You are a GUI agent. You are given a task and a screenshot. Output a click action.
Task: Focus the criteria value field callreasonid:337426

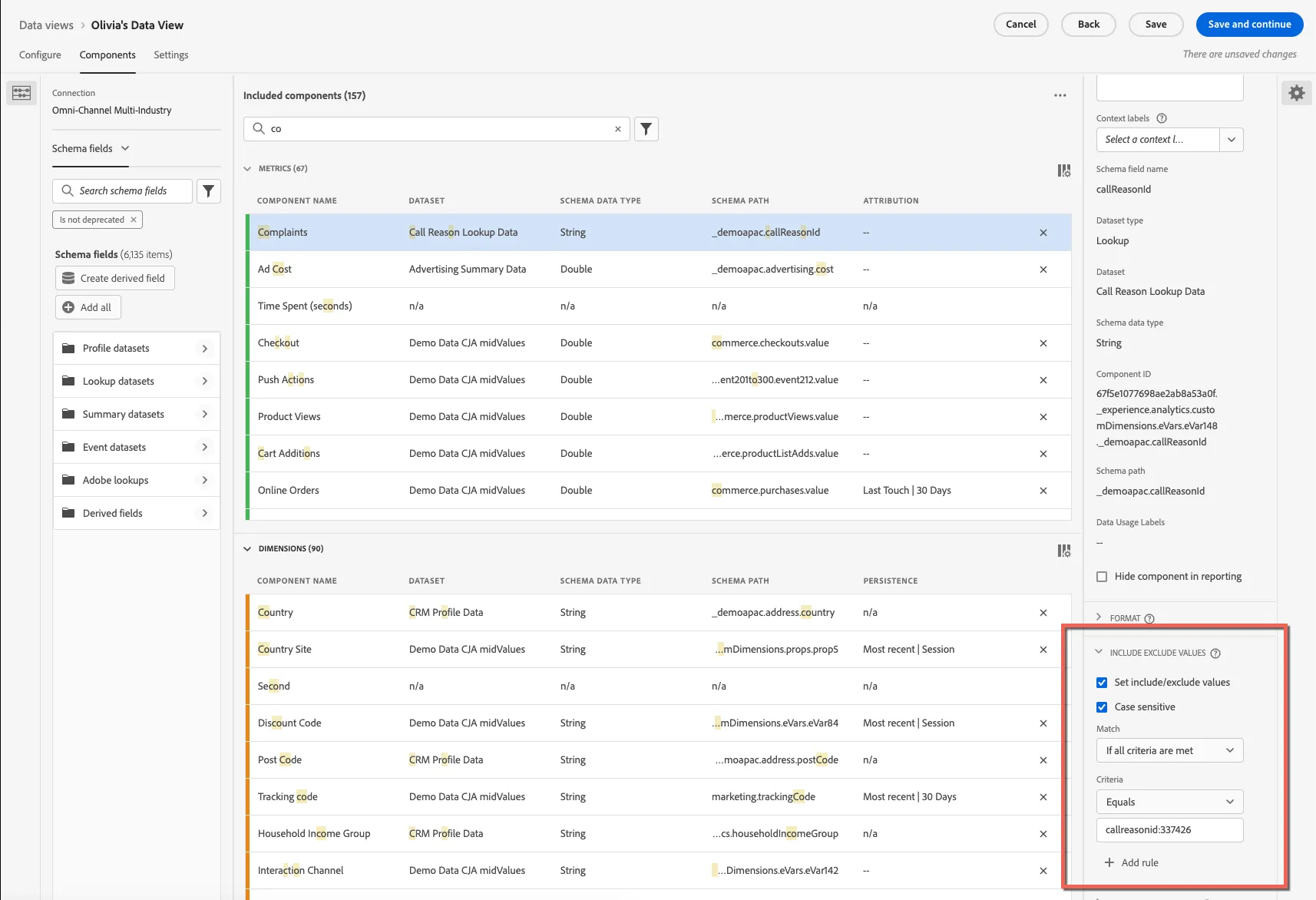pos(1169,830)
